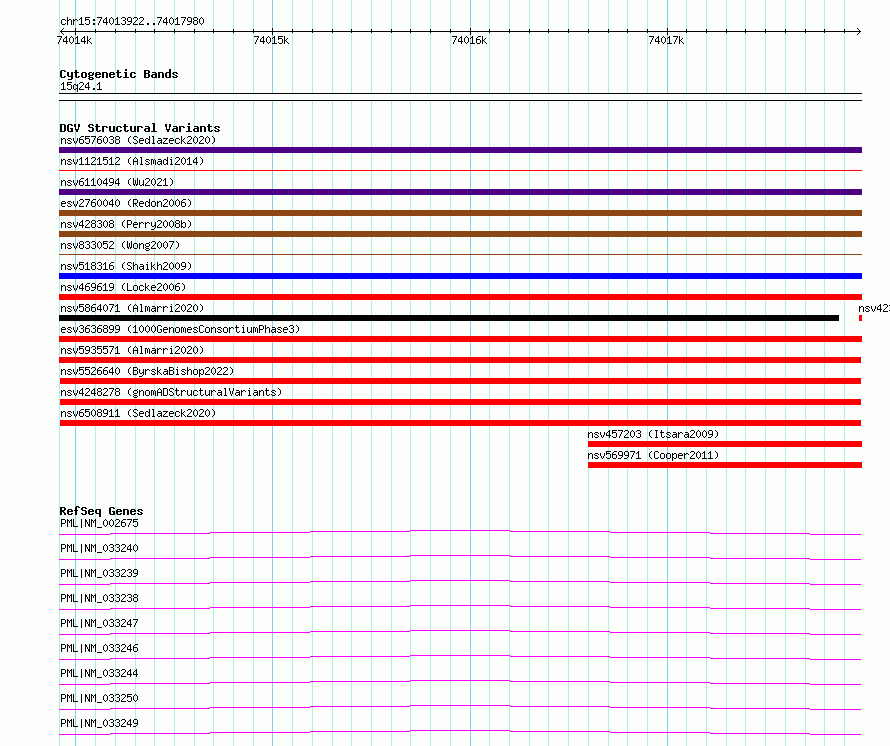Viewport: 890px width, 746px height.
Task: Select variant label nsv5864071 (Almarri2020)
Action: [132, 308]
